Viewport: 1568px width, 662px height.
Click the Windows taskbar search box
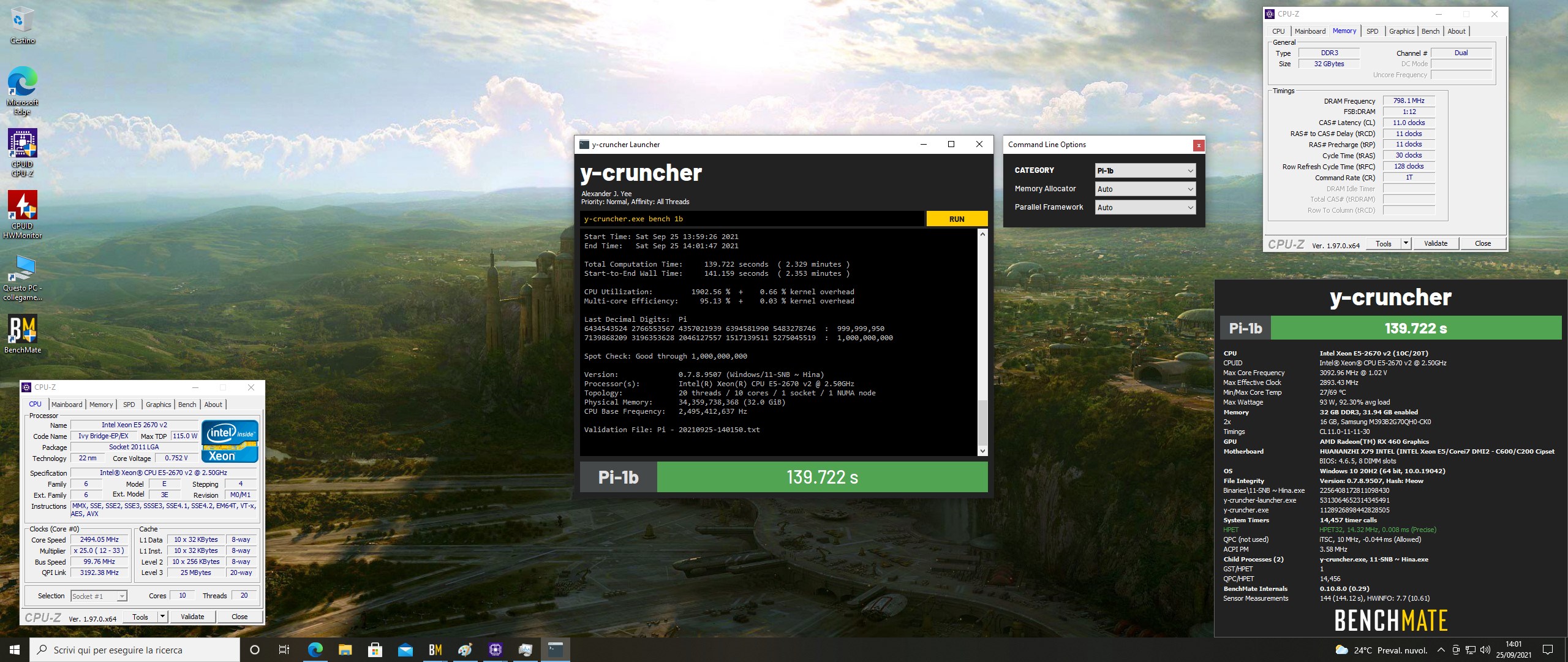click(135, 650)
